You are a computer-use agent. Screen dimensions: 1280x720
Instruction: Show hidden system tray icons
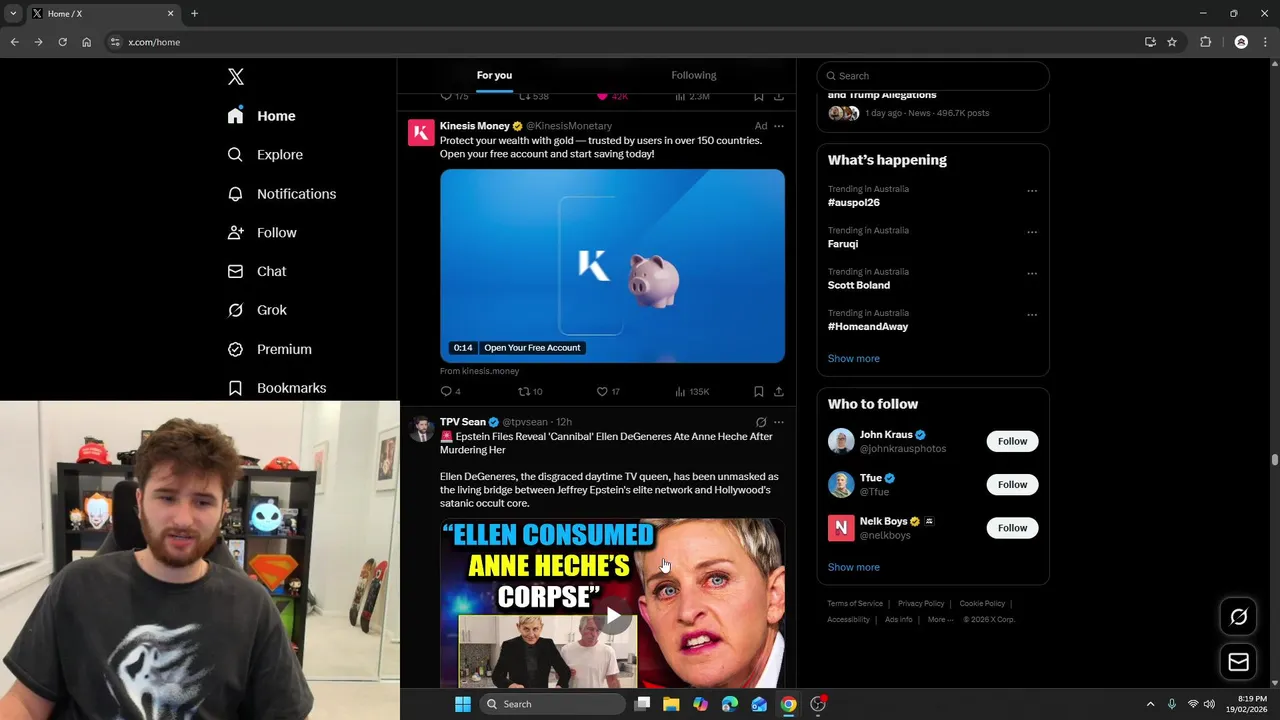click(x=1150, y=704)
